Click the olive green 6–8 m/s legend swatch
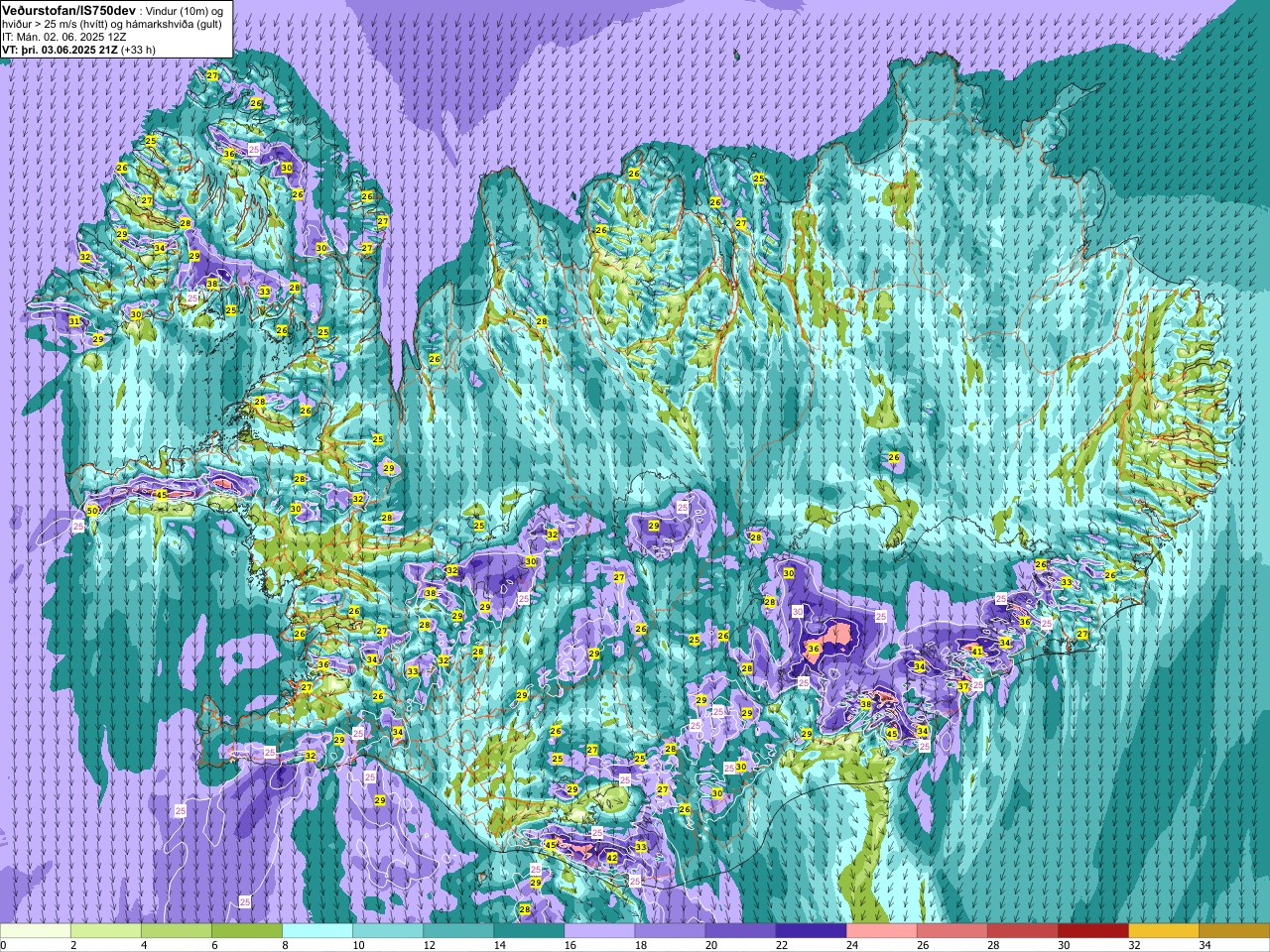 [247, 931]
